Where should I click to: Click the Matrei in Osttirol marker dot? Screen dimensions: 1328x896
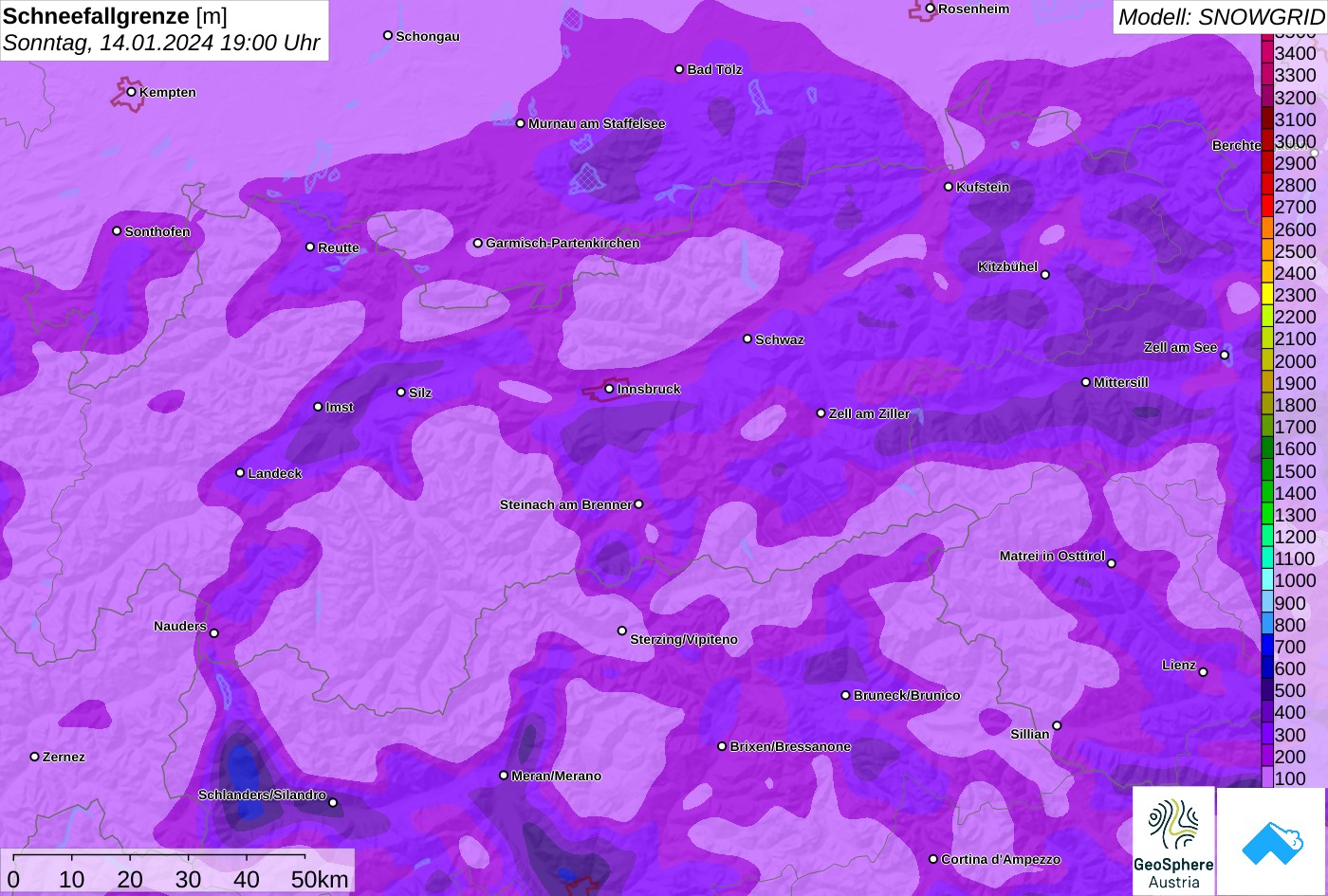(x=1112, y=563)
